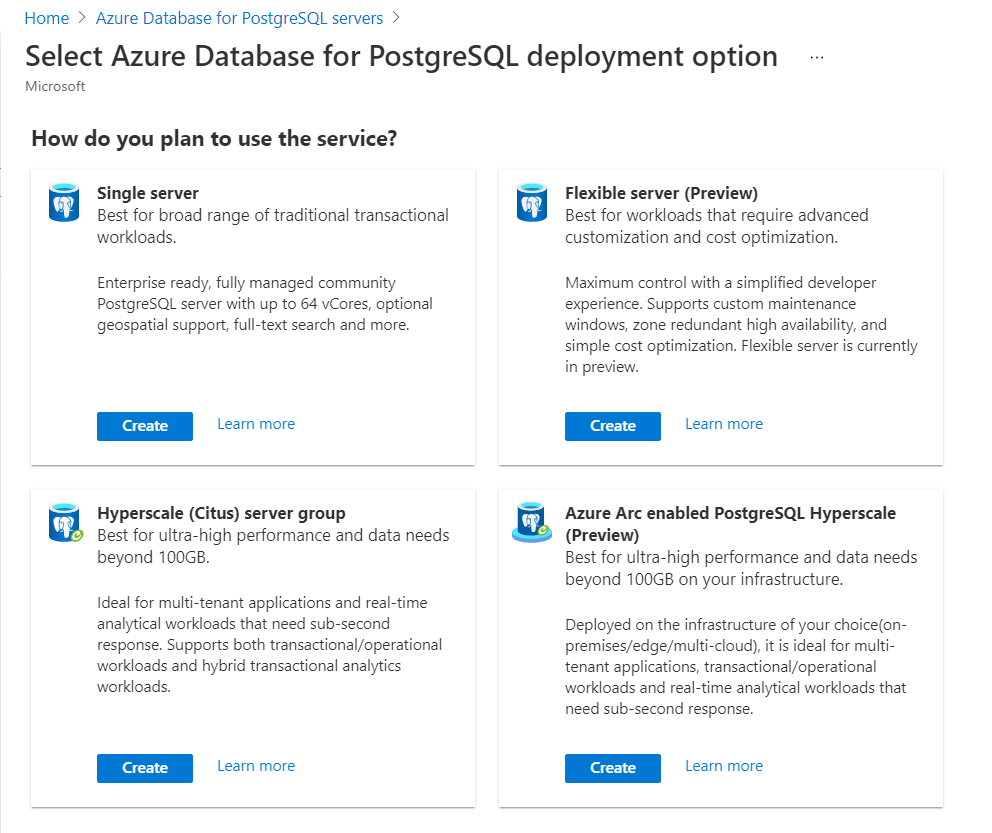This screenshot has height=833, width=992.
Task: Click the page title about deployment option
Action: tap(401, 56)
